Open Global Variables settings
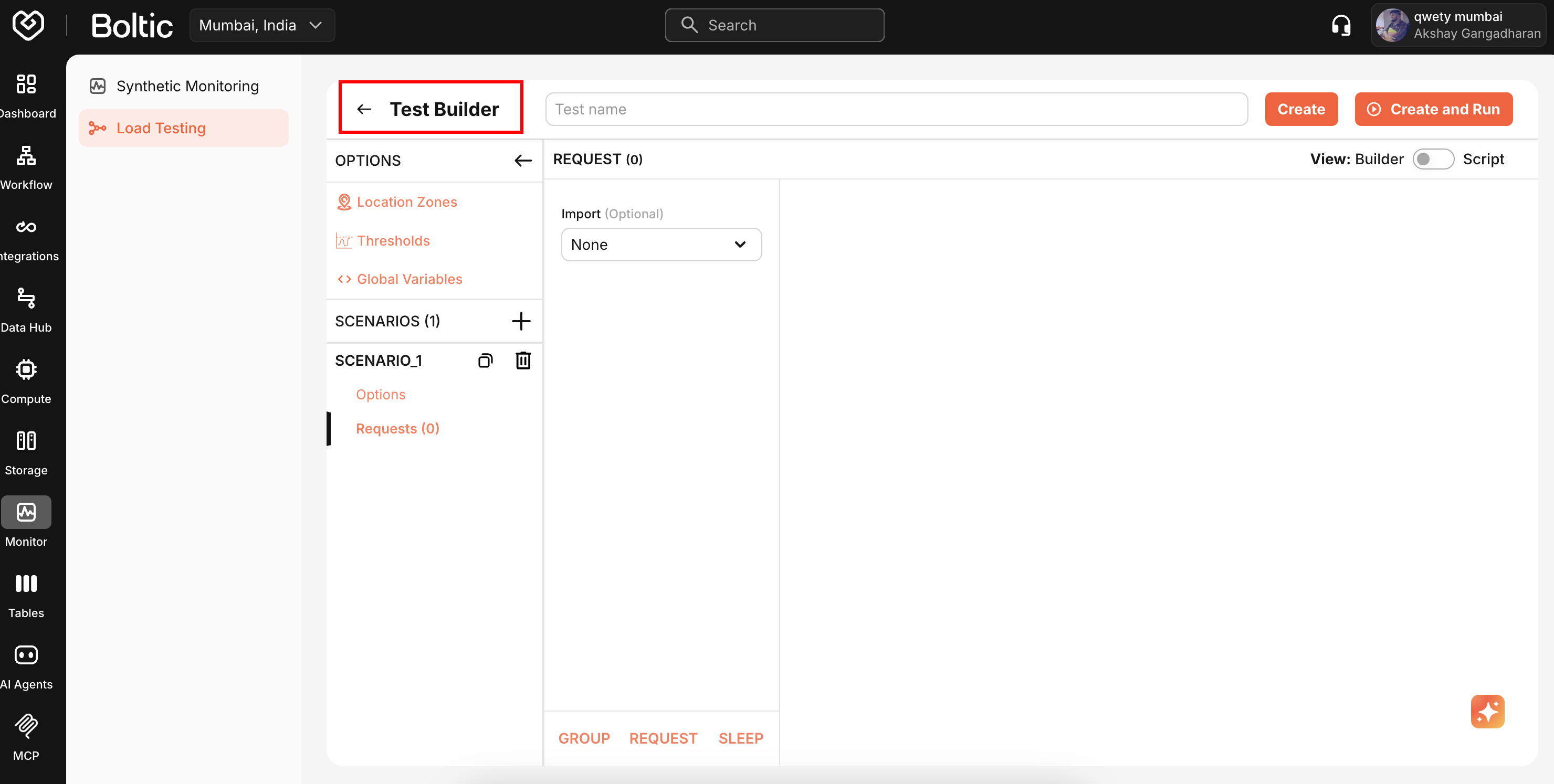The width and height of the screenshot is (1554, 784). point(409,279)
